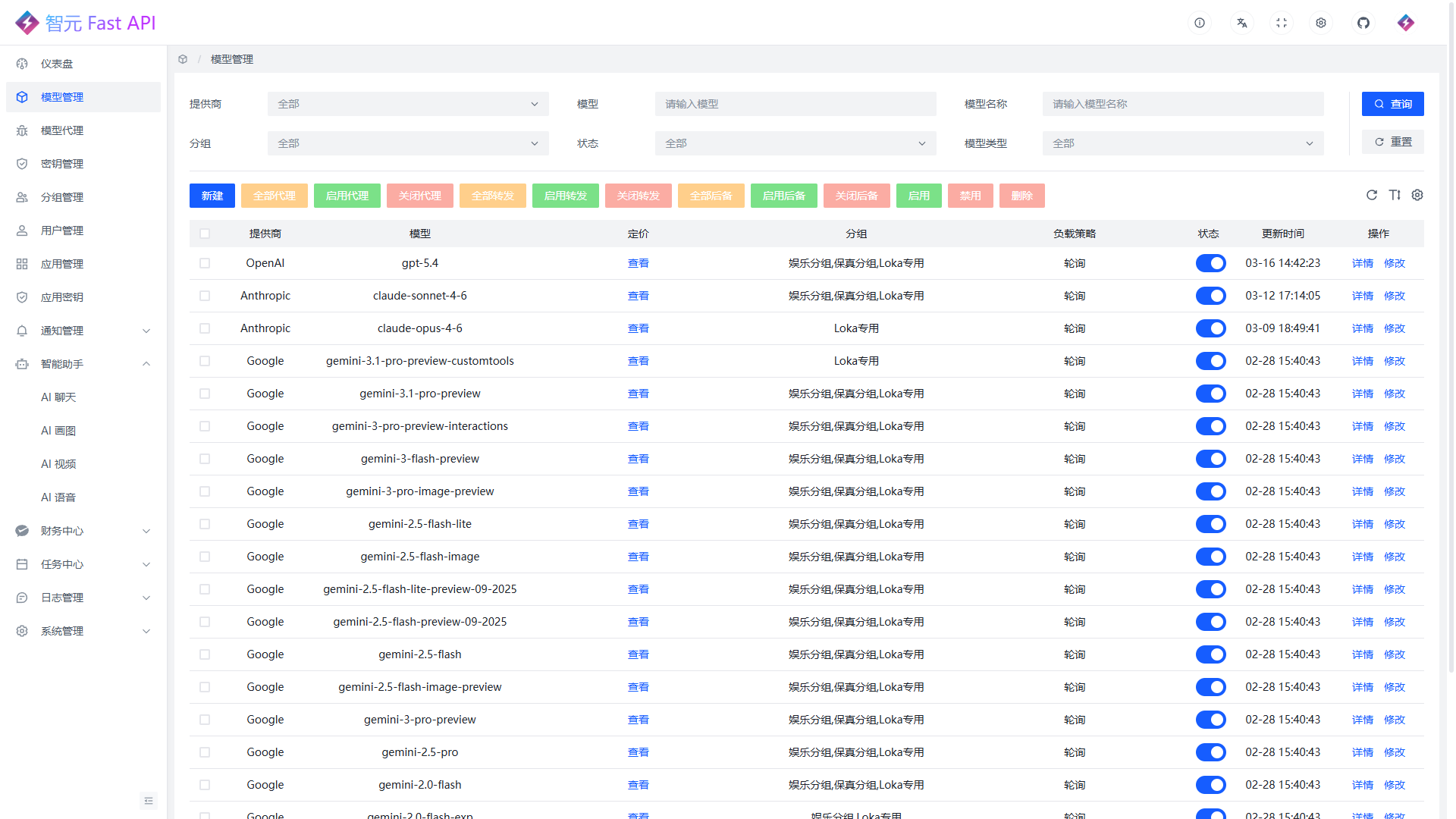Check the select-all header checkbox
This screenshot has height=819, width=1456.
[205, 234]
